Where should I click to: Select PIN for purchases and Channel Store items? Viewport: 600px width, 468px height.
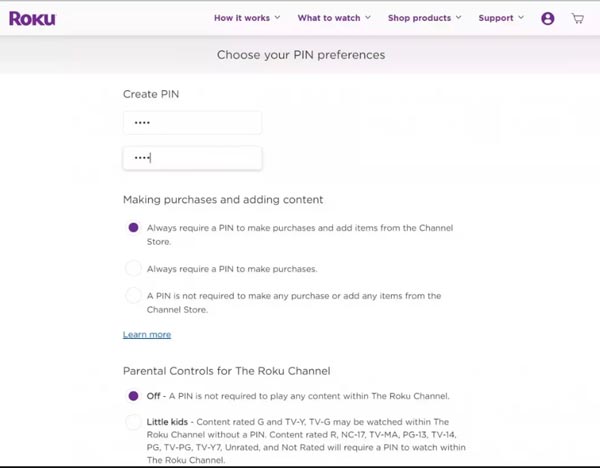pyautogui.click(x=134, y=228)
